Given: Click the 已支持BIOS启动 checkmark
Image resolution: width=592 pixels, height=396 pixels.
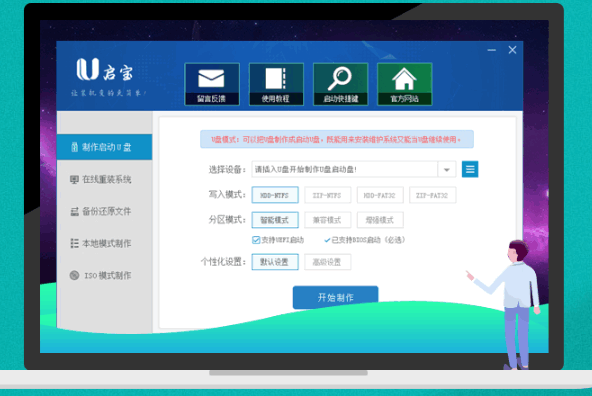Looking at the screenshot, I should (327, 240).
